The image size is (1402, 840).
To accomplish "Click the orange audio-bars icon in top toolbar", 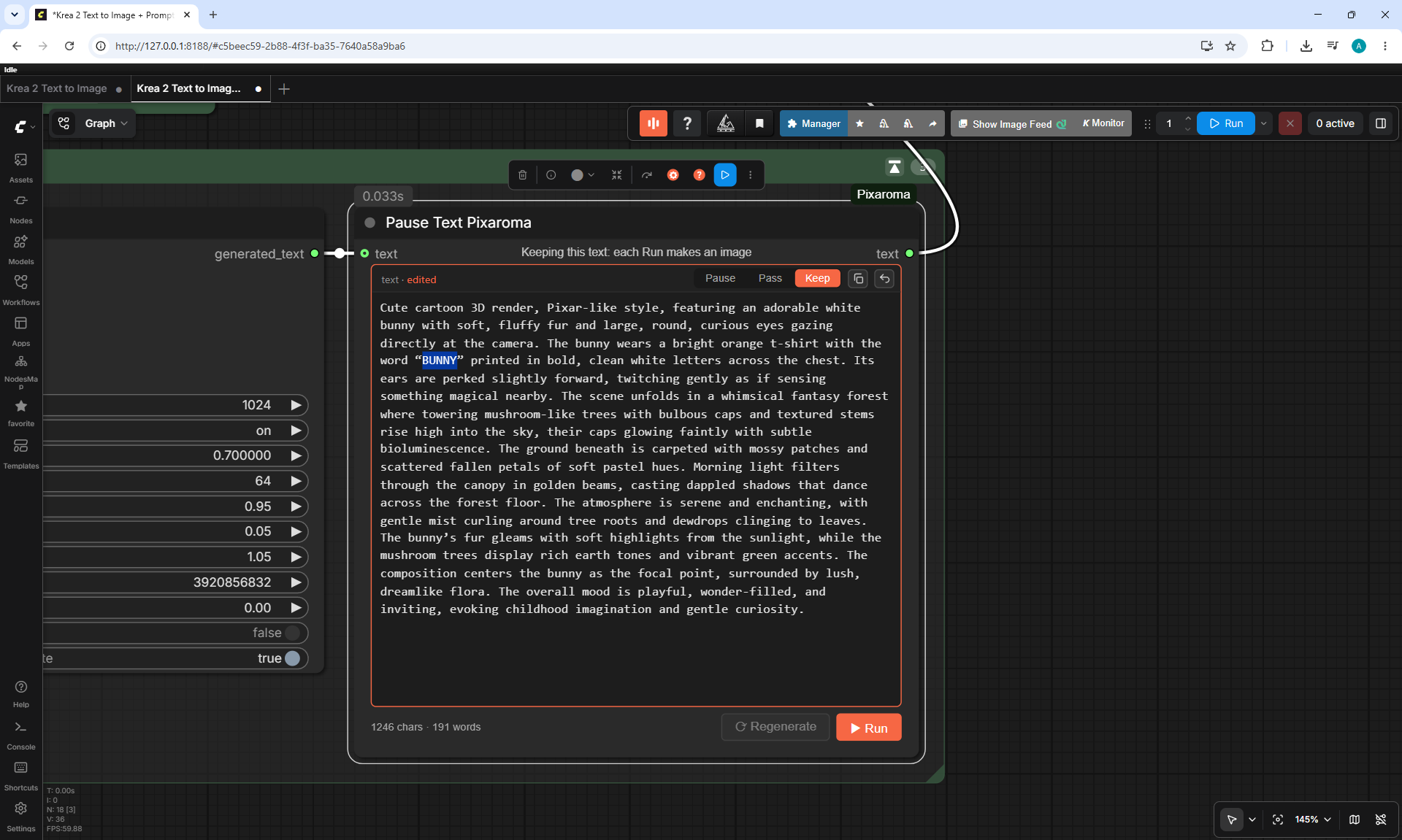I will click(654, 123).
